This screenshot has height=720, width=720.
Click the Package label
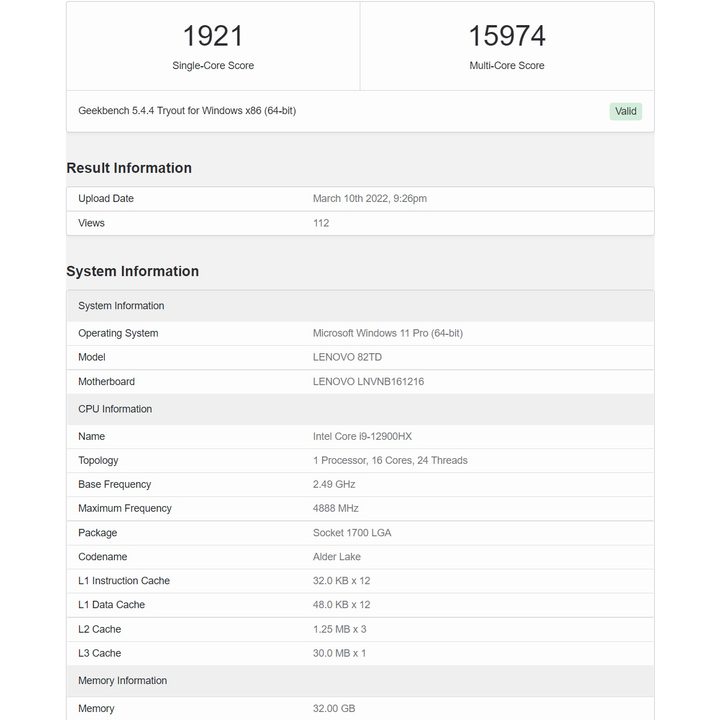97,533
